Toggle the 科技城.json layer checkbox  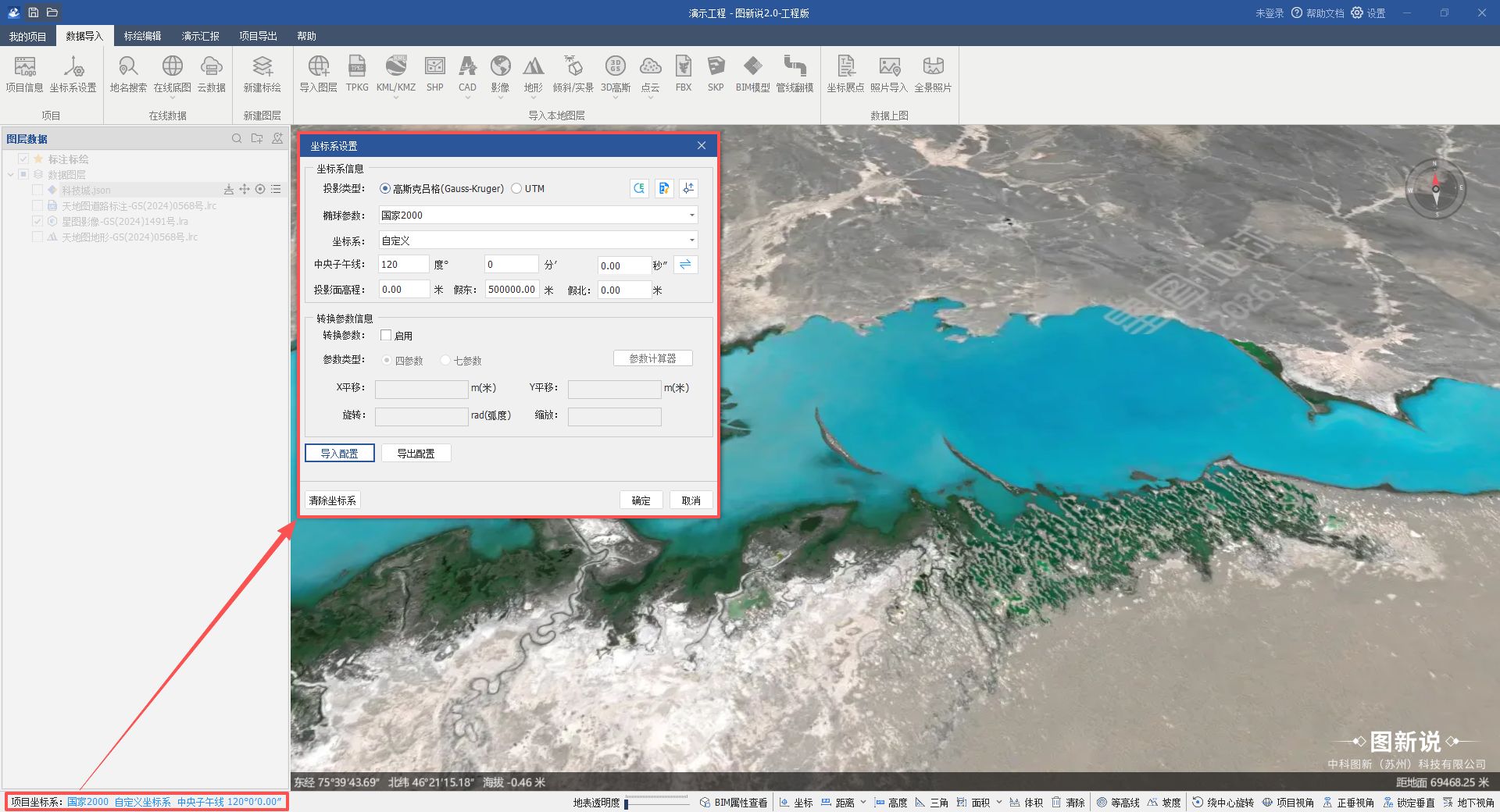pyautogui.click(x=37, y=190)
